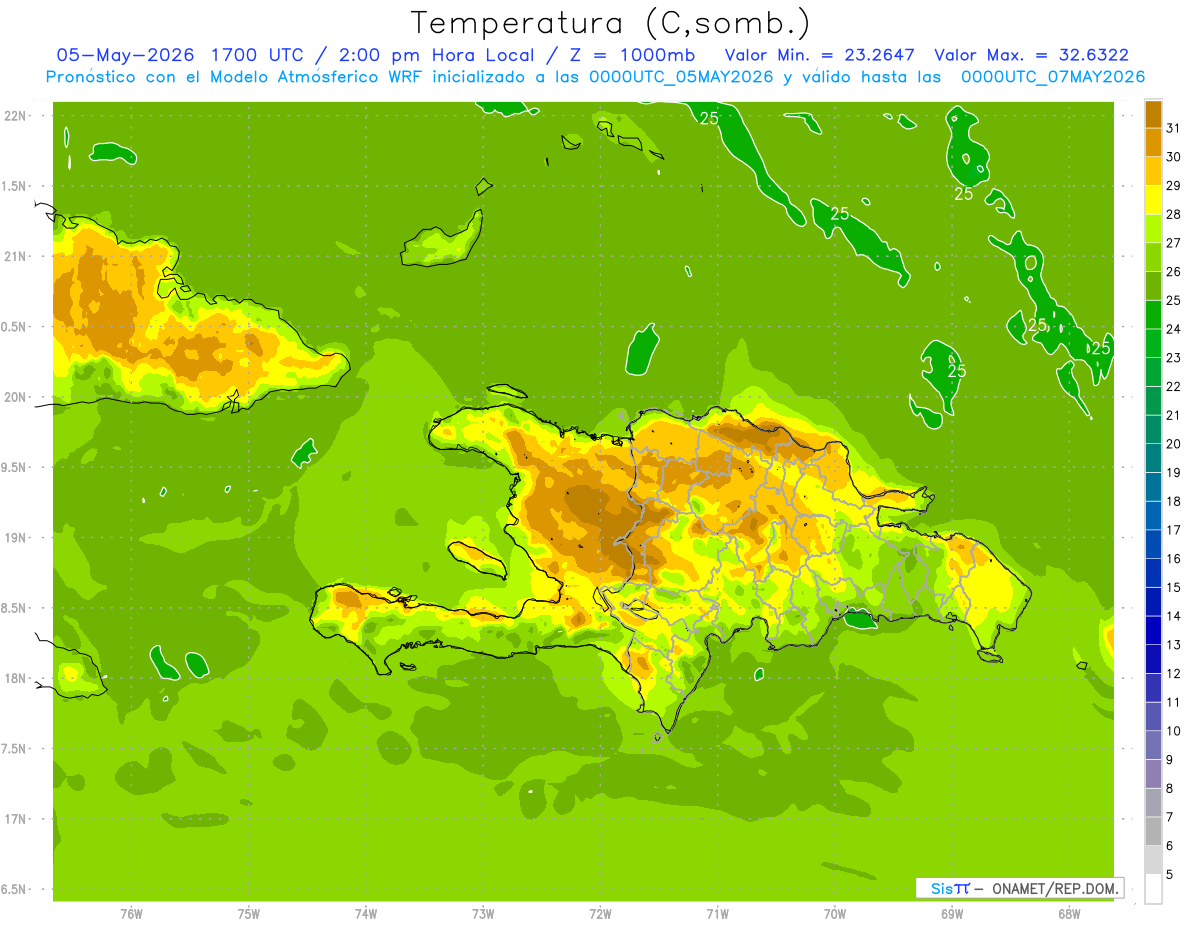Click the 68W longitude axis label
Image resolution: width=1200 pixels, height=927 pixels.
1069,913
